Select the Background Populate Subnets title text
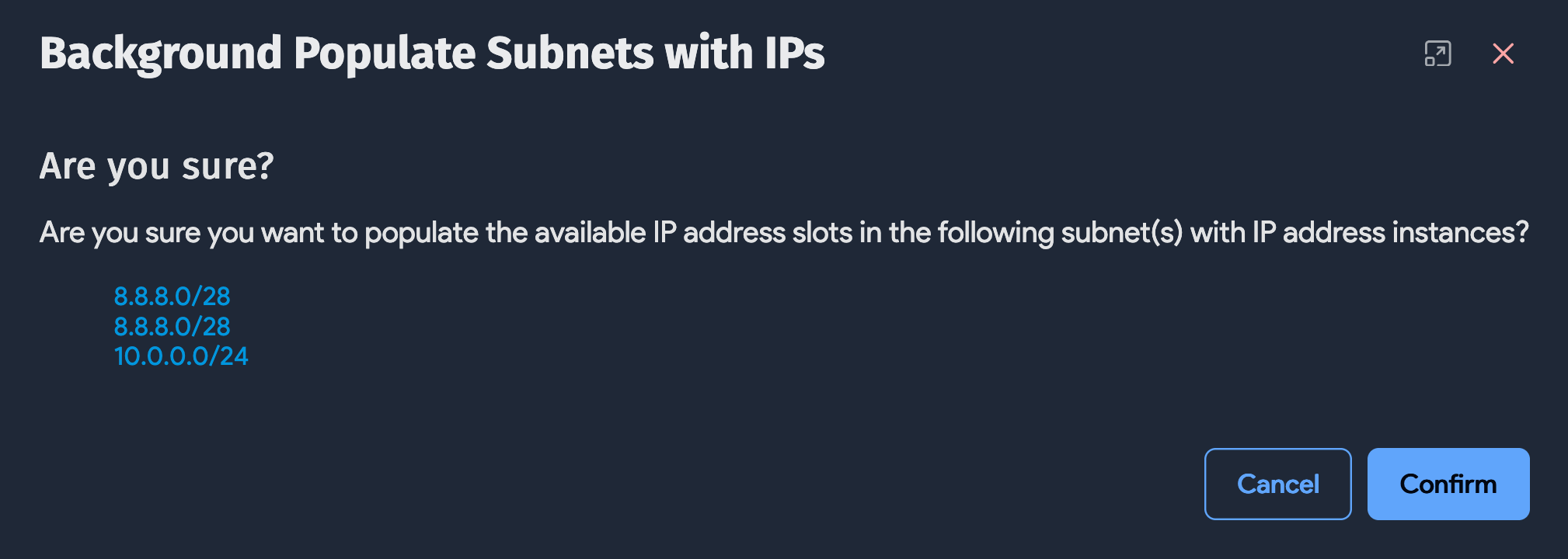The height and width of the screenshot is (559, 1568). (432, 53)
